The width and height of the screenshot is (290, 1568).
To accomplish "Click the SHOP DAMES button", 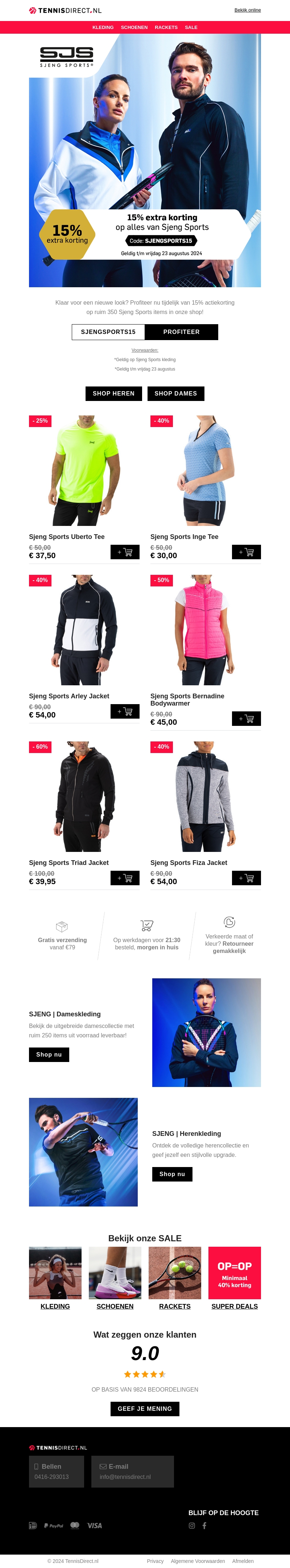I will coord(176,393).
